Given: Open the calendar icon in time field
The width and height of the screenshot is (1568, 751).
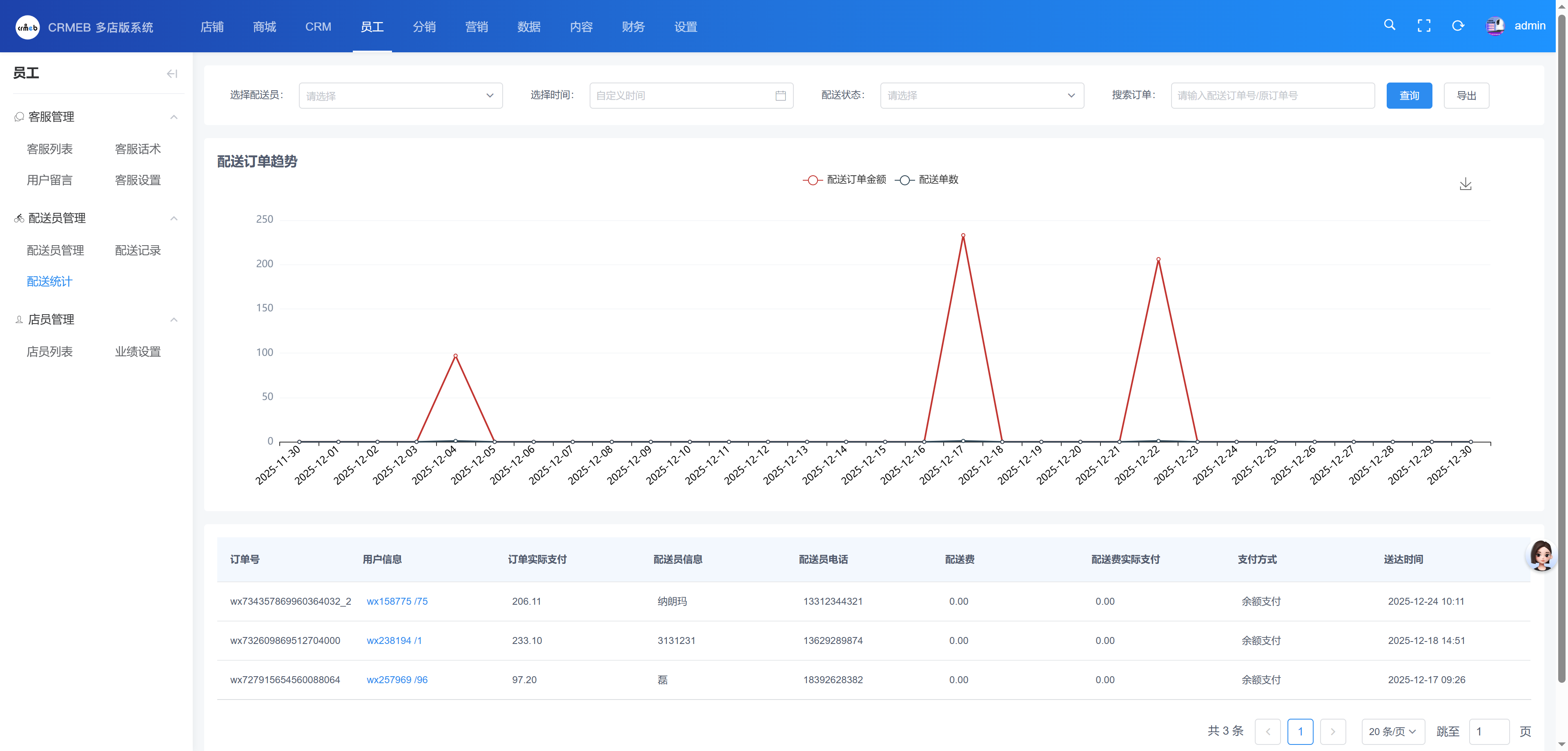Looking at the screenshot, I should tap(780, 96).
